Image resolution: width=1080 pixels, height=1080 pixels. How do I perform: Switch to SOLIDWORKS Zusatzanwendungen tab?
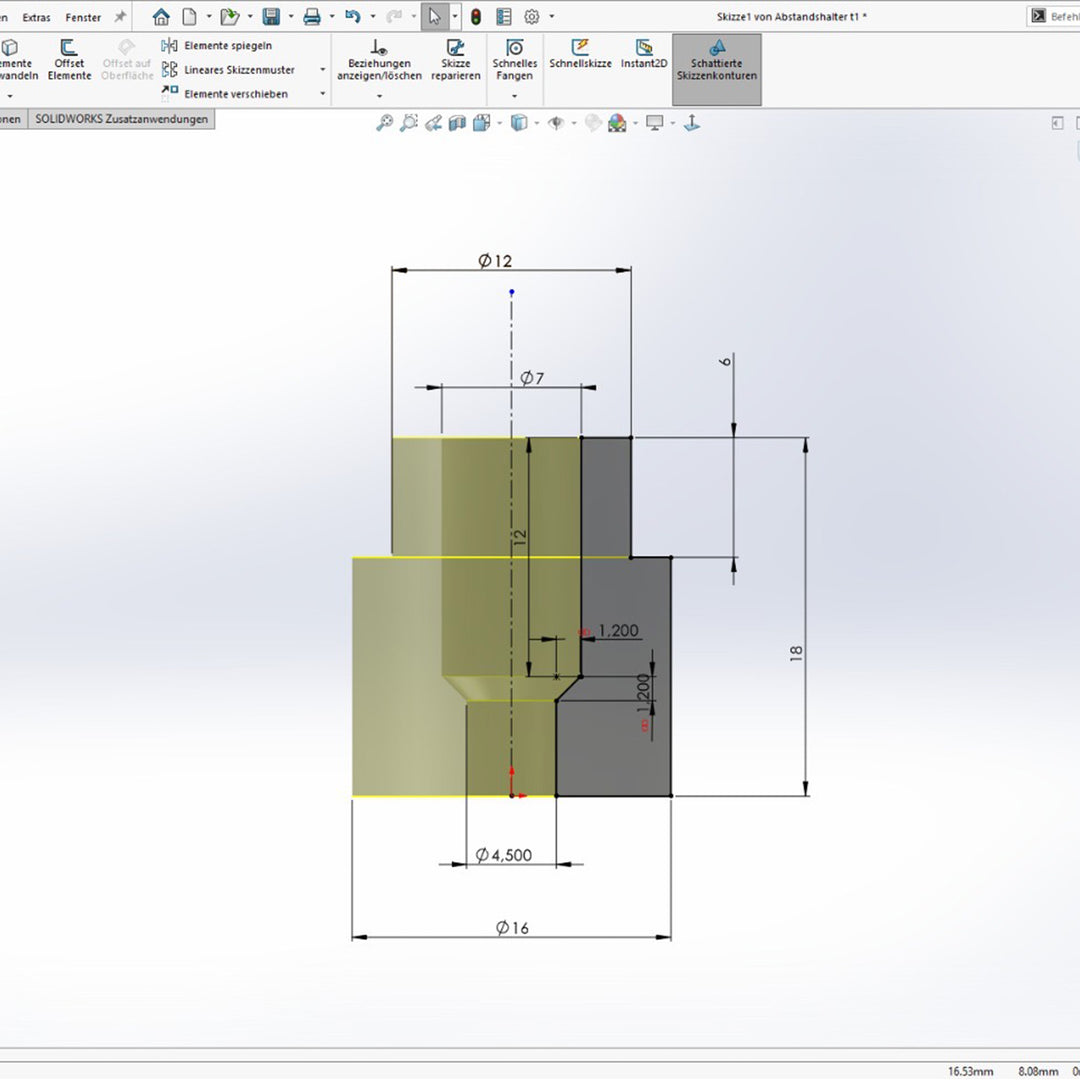click(121, 119)
